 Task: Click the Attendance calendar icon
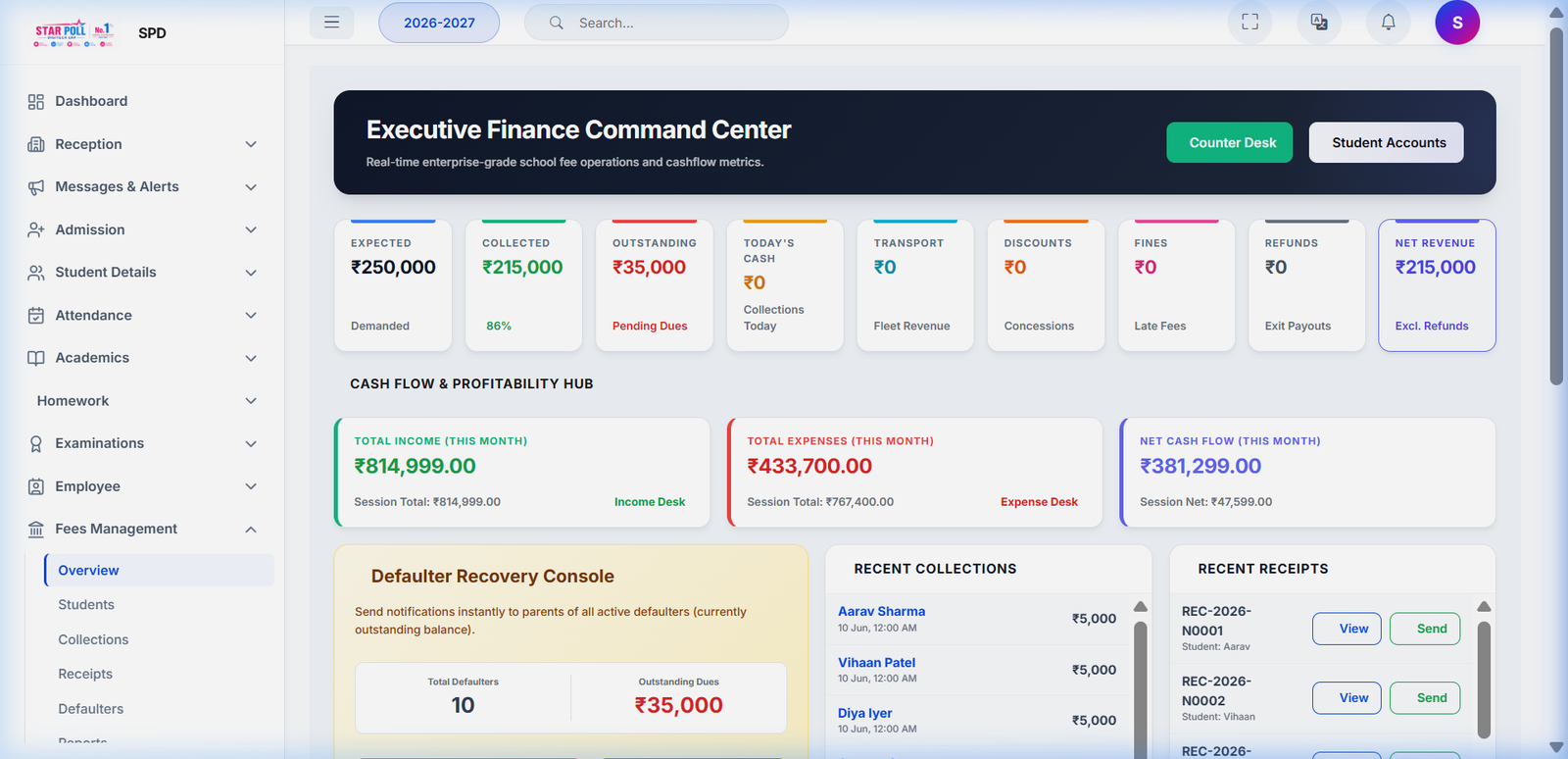36,315
